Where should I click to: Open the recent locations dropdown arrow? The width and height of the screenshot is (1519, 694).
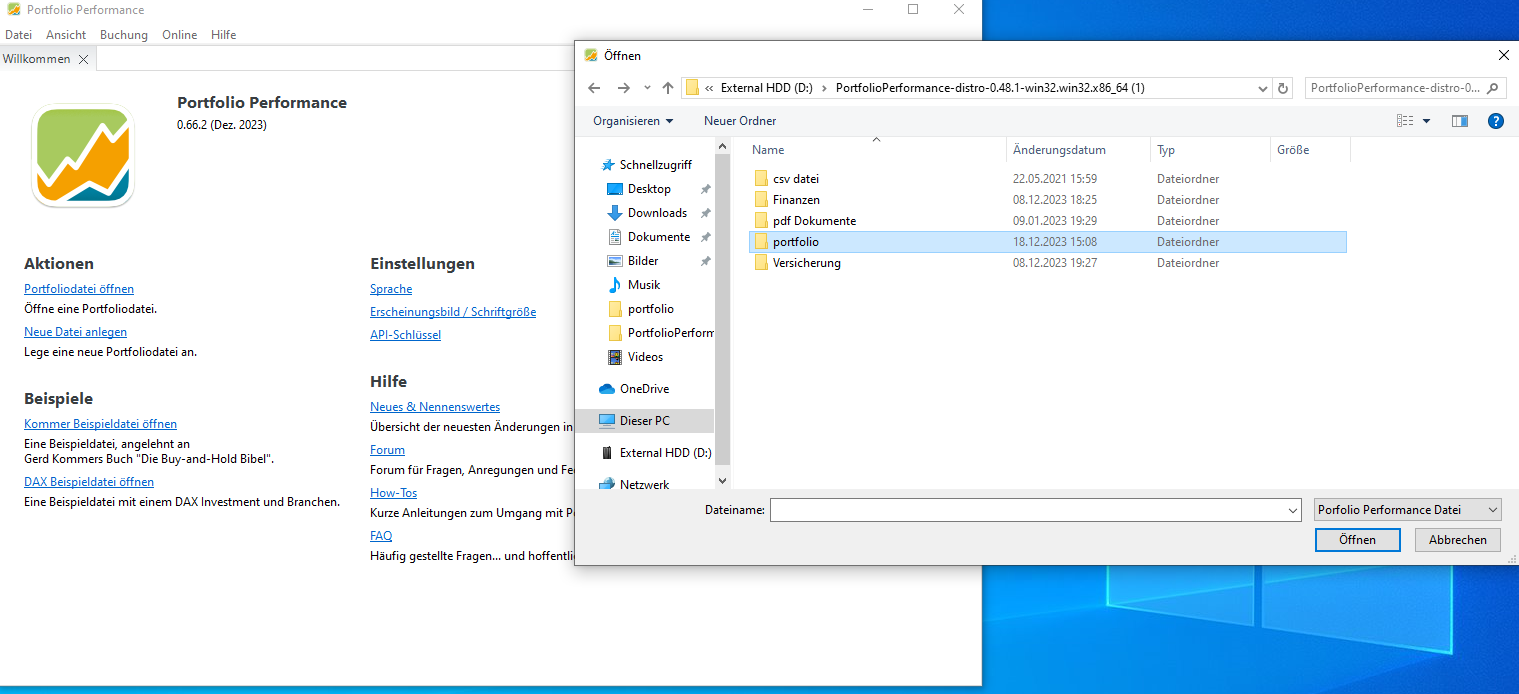[647, 88]
